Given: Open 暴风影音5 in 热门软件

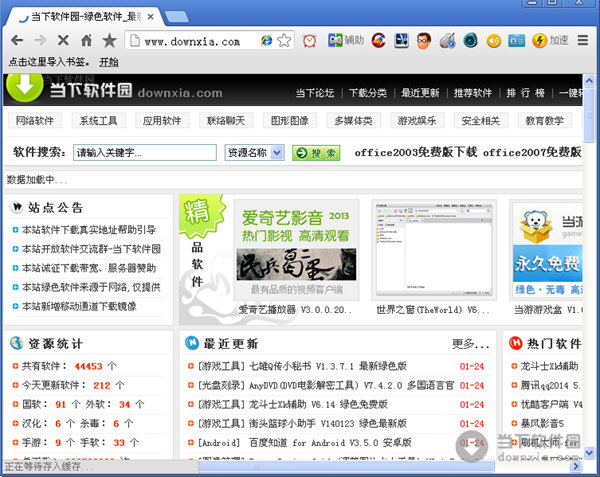Looking at the screenshot, I should coord(542,423).
